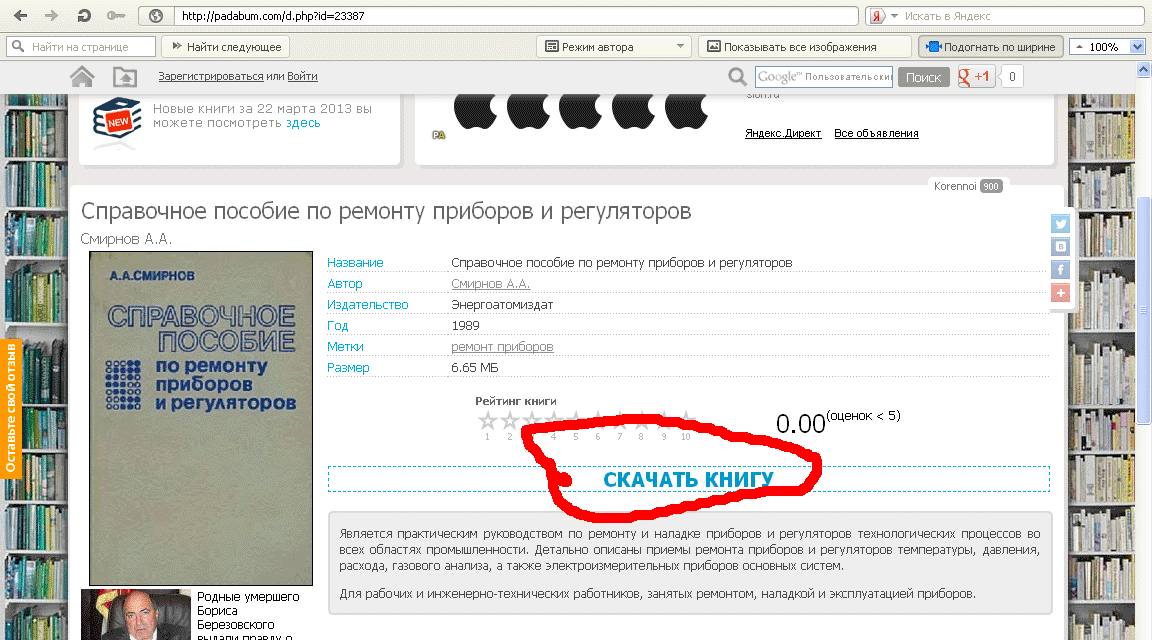Share the book on VKontakte

pyautogui.click(x=1060, y=247)
